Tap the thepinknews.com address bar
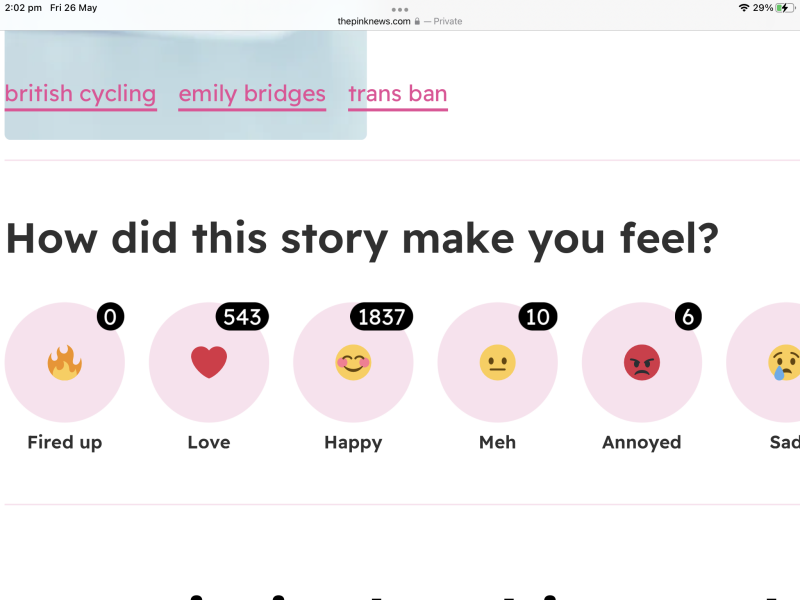800x600 pixels. [x=375, y=21]
